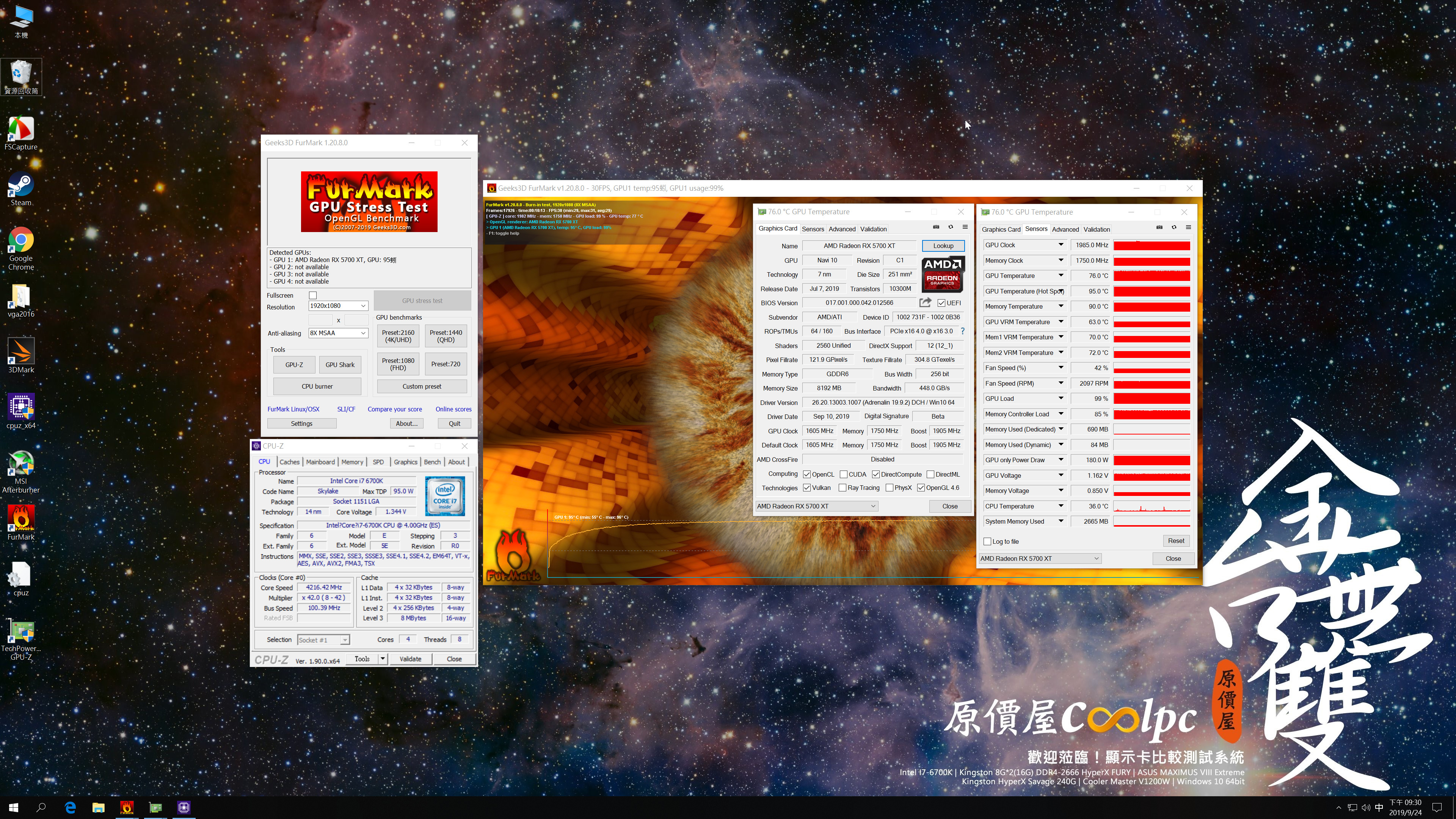
Task: Open the Compare your score link
Action: 394,409
